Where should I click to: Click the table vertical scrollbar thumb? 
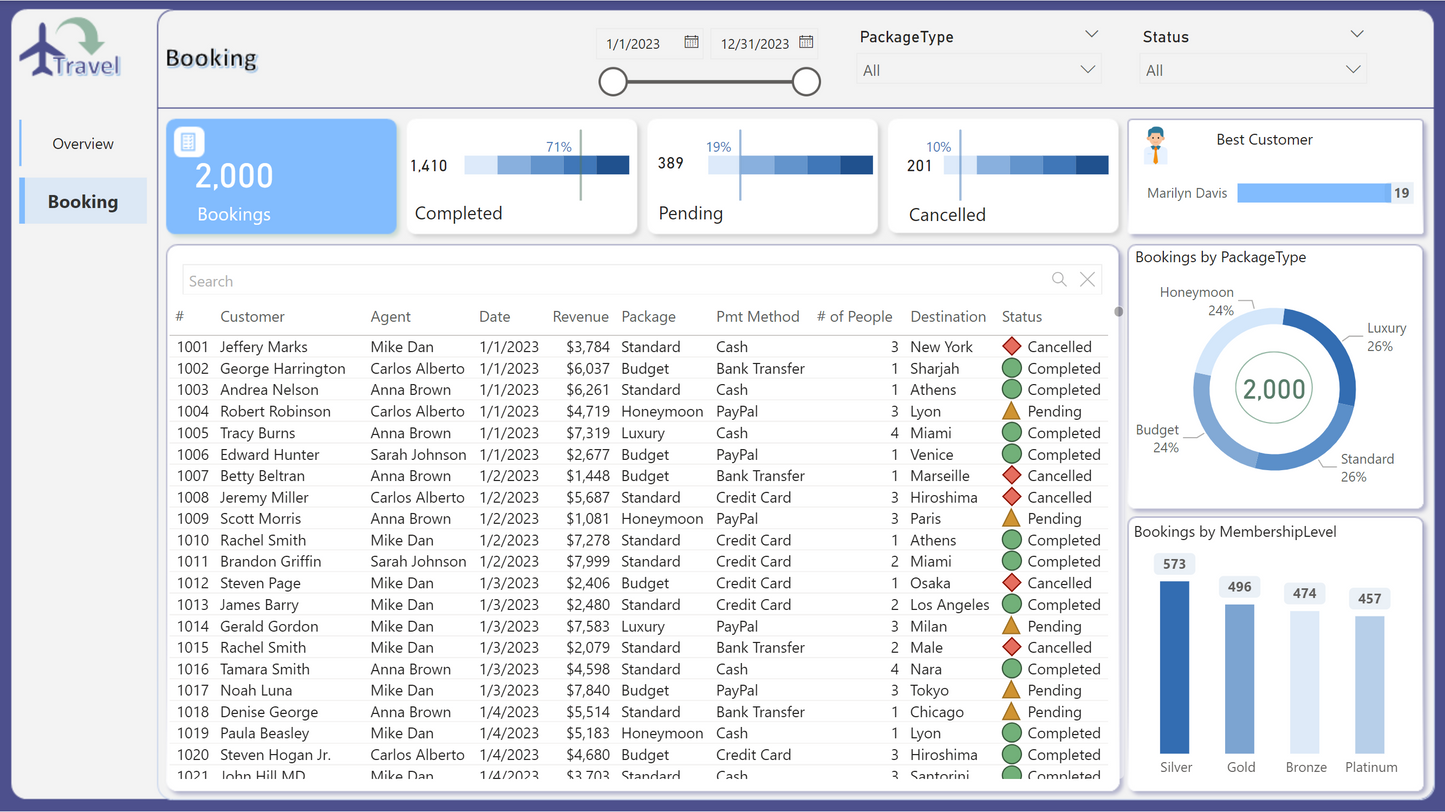pos(1118,311)
